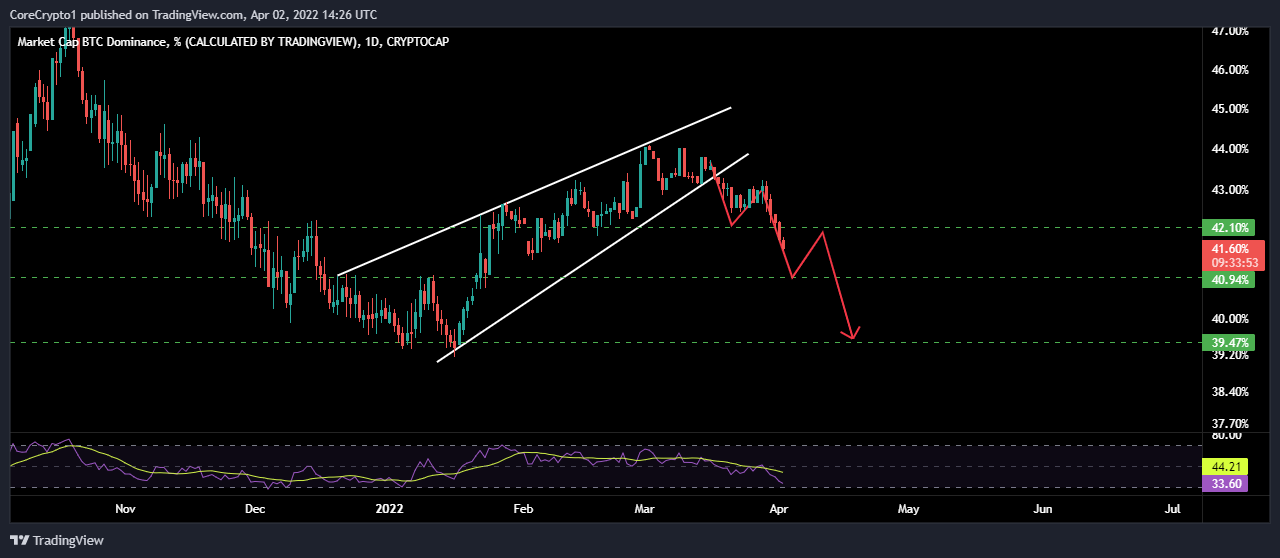Click the 37.70% price axis label
The image size is (1280, 558).
tap(1228, 424)
